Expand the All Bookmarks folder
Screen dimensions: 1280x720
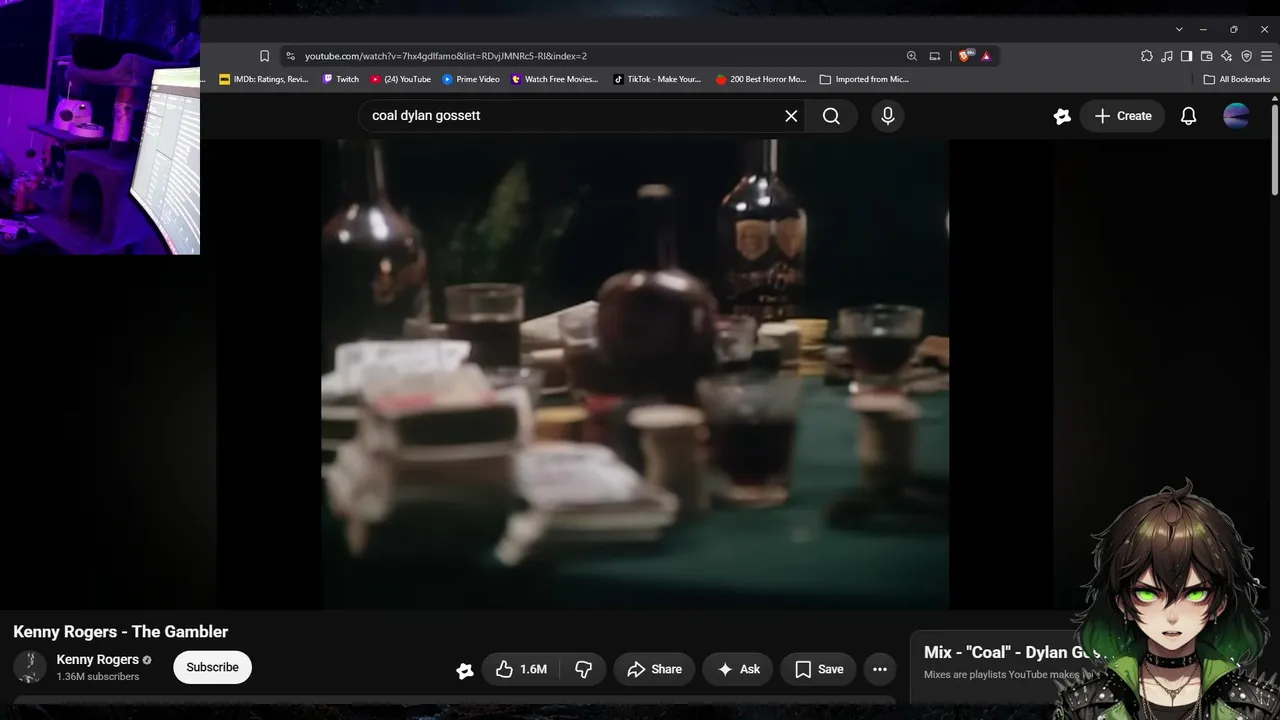1237,79
